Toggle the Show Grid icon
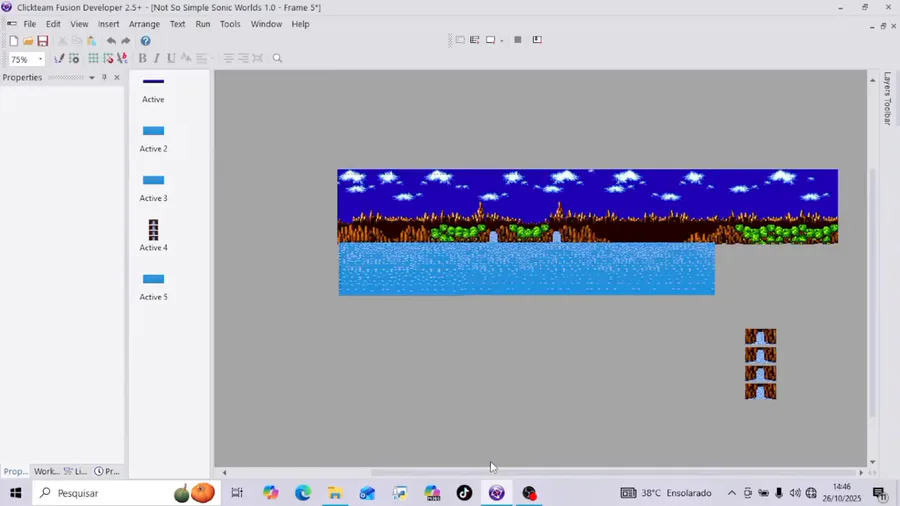This screenshot has height=506, width=900. (x=93, y=58)
